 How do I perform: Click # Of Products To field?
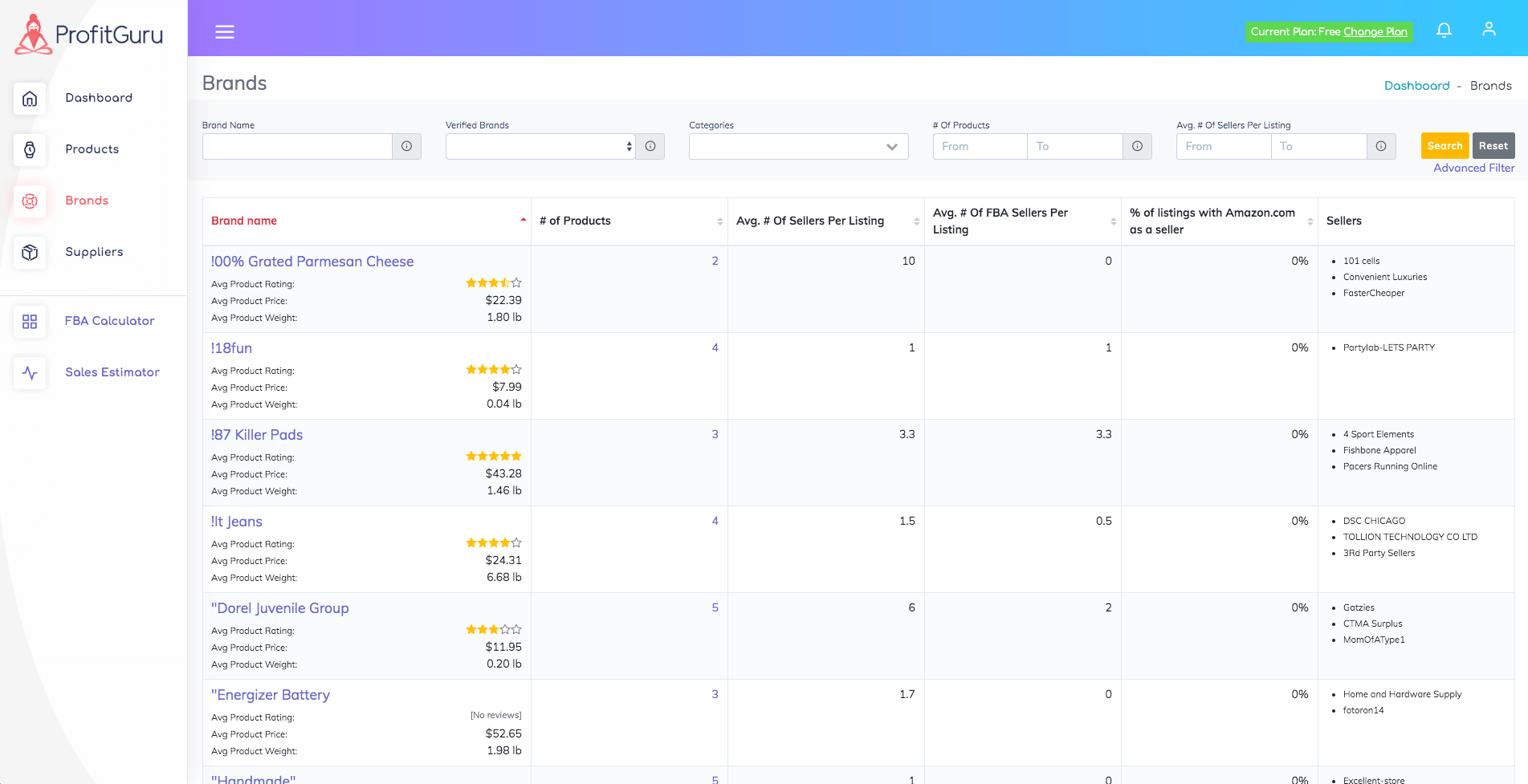pos(1075,146)
